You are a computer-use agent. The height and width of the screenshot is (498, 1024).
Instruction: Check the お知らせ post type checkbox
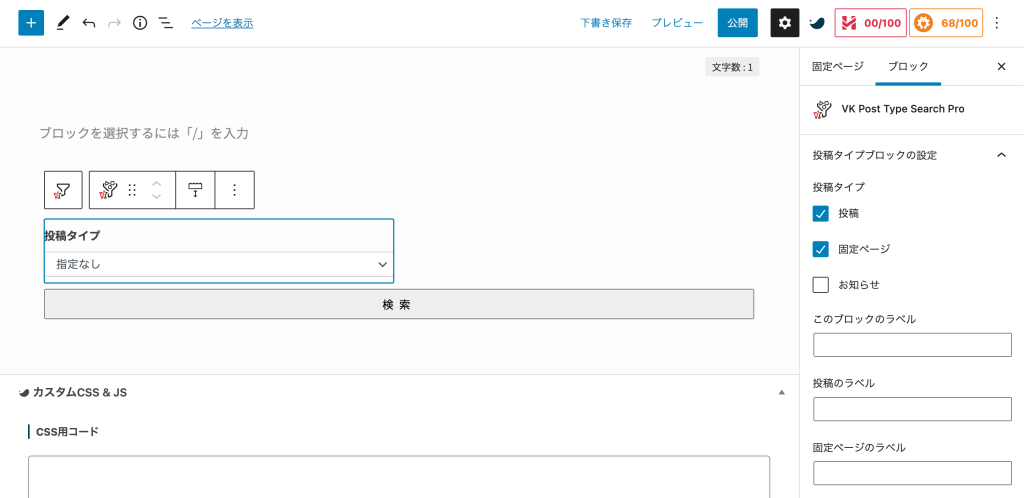(x=821, y=285)
